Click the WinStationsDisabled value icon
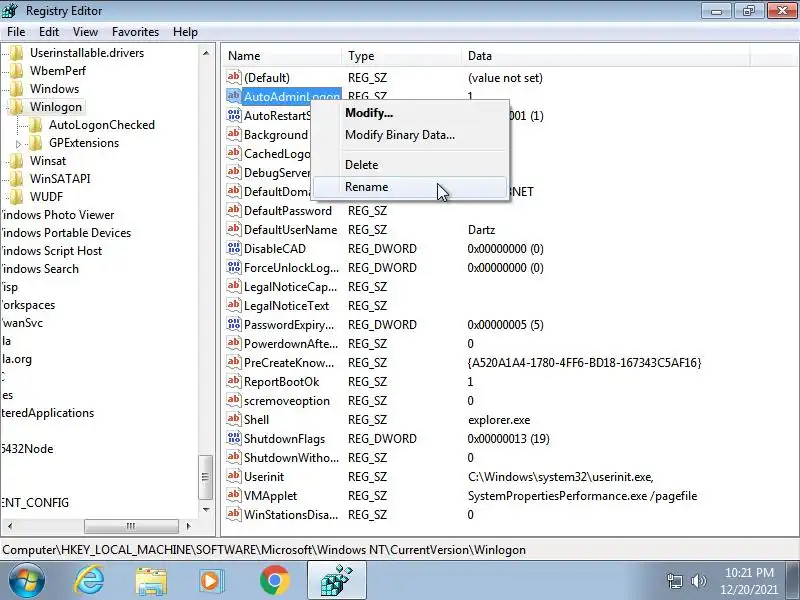The width and height of the screenshot is (800, 600). (234, 514)
